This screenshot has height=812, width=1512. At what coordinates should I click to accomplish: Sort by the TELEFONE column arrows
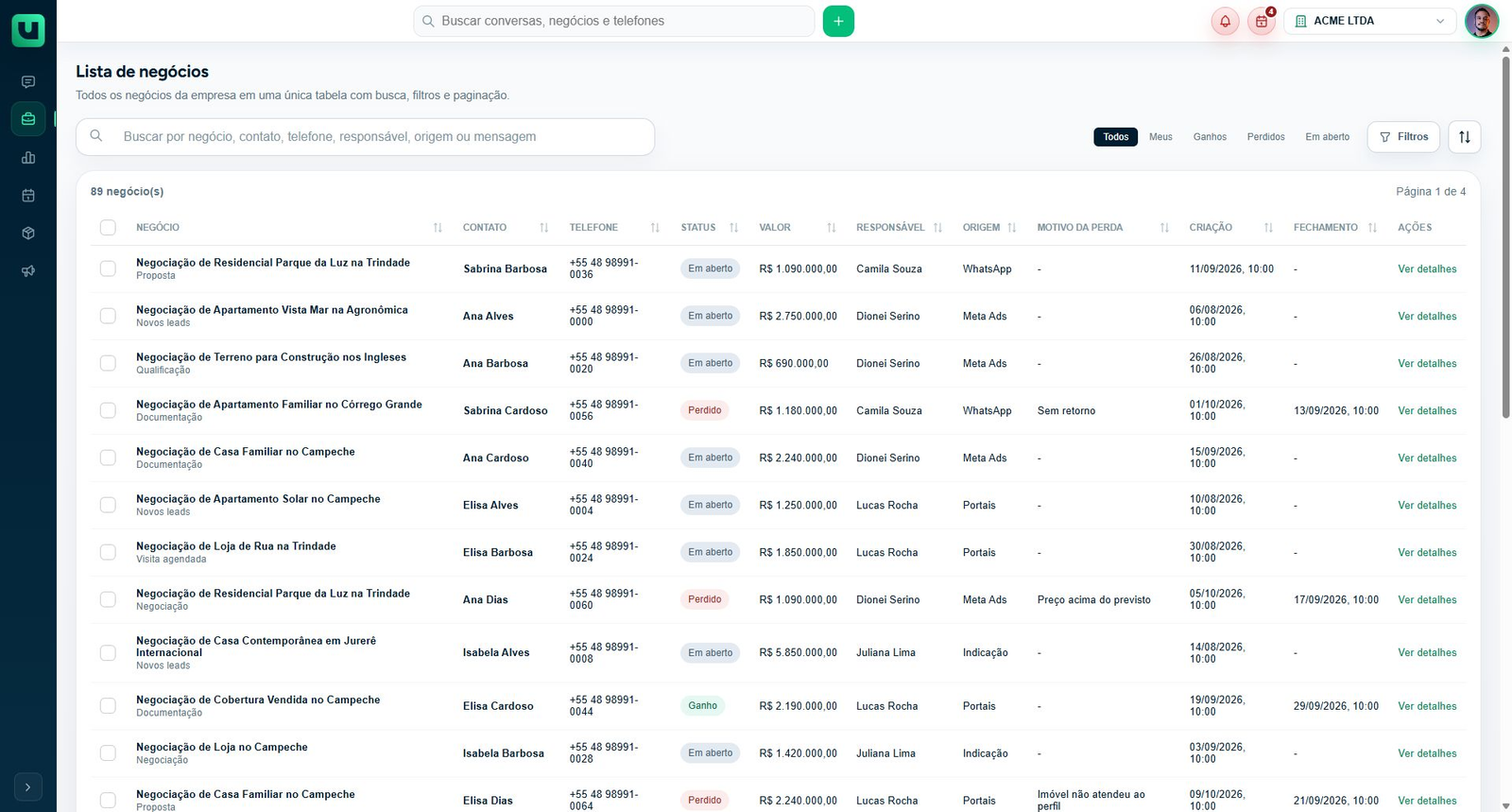point(655,228)
